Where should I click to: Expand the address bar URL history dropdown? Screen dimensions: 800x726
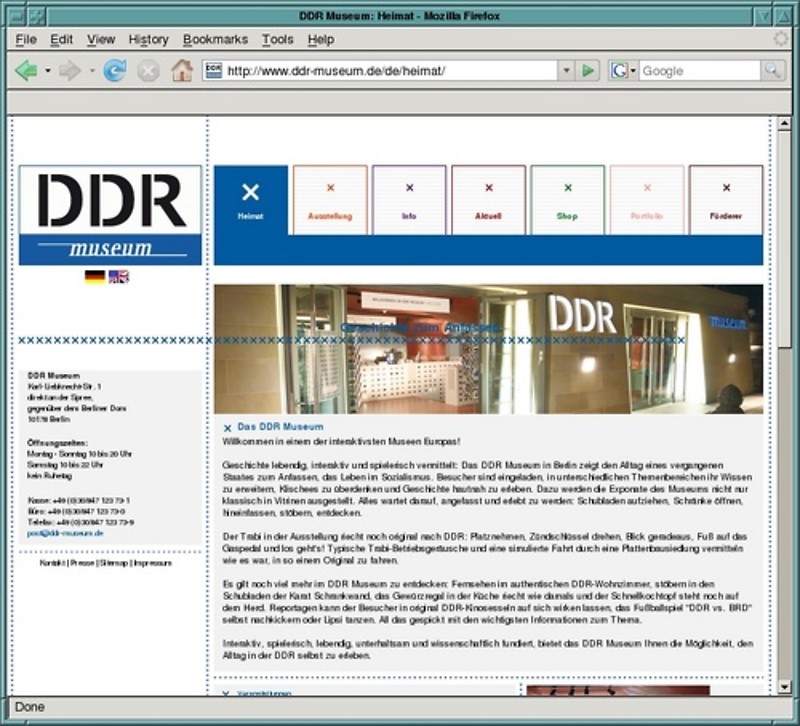tap(566, 70)
